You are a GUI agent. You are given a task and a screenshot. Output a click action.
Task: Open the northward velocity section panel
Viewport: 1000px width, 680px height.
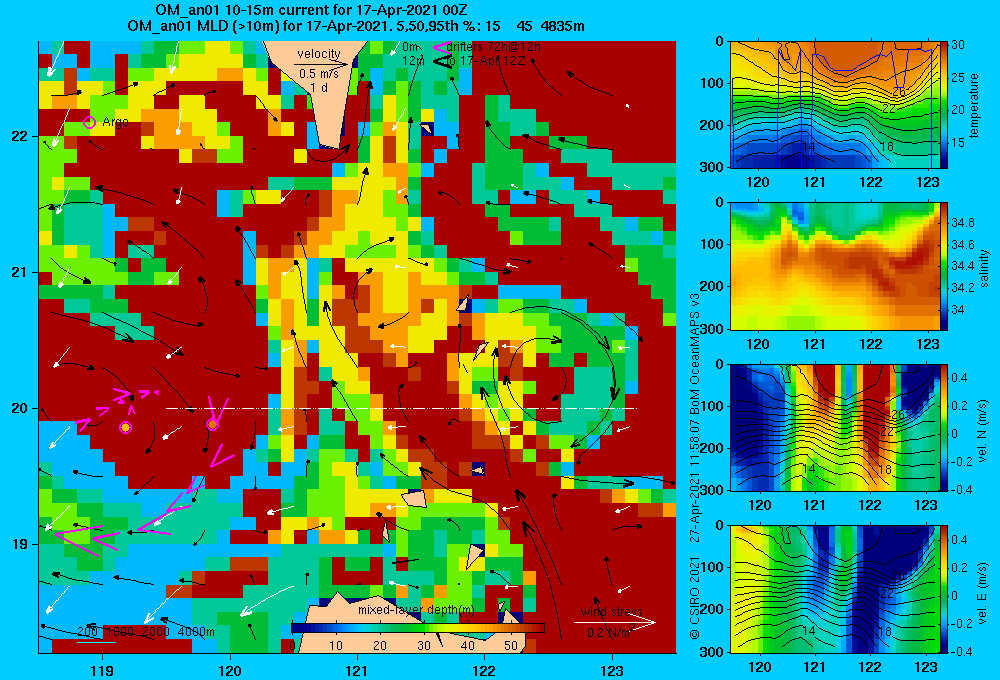tap(834, 428)
